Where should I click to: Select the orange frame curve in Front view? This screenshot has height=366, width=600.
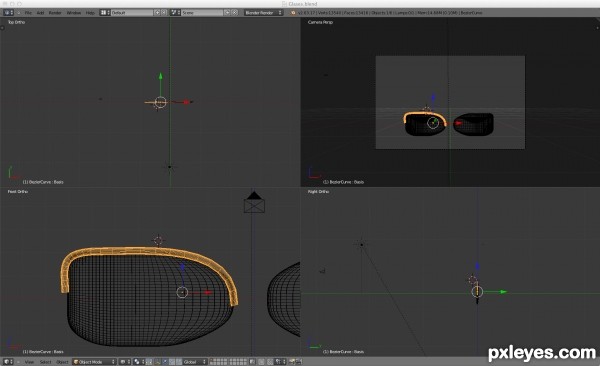point(149,251)
